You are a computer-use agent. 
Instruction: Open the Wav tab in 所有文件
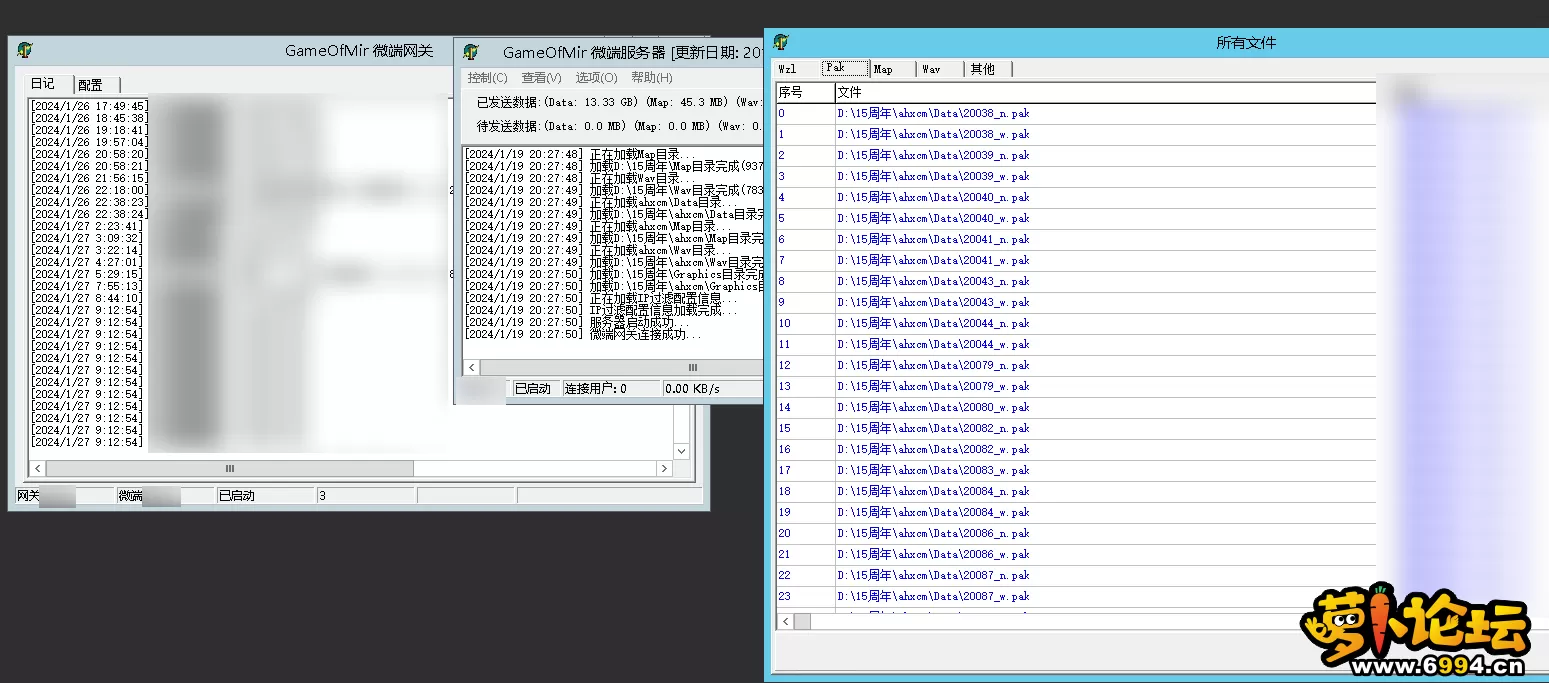940,69
